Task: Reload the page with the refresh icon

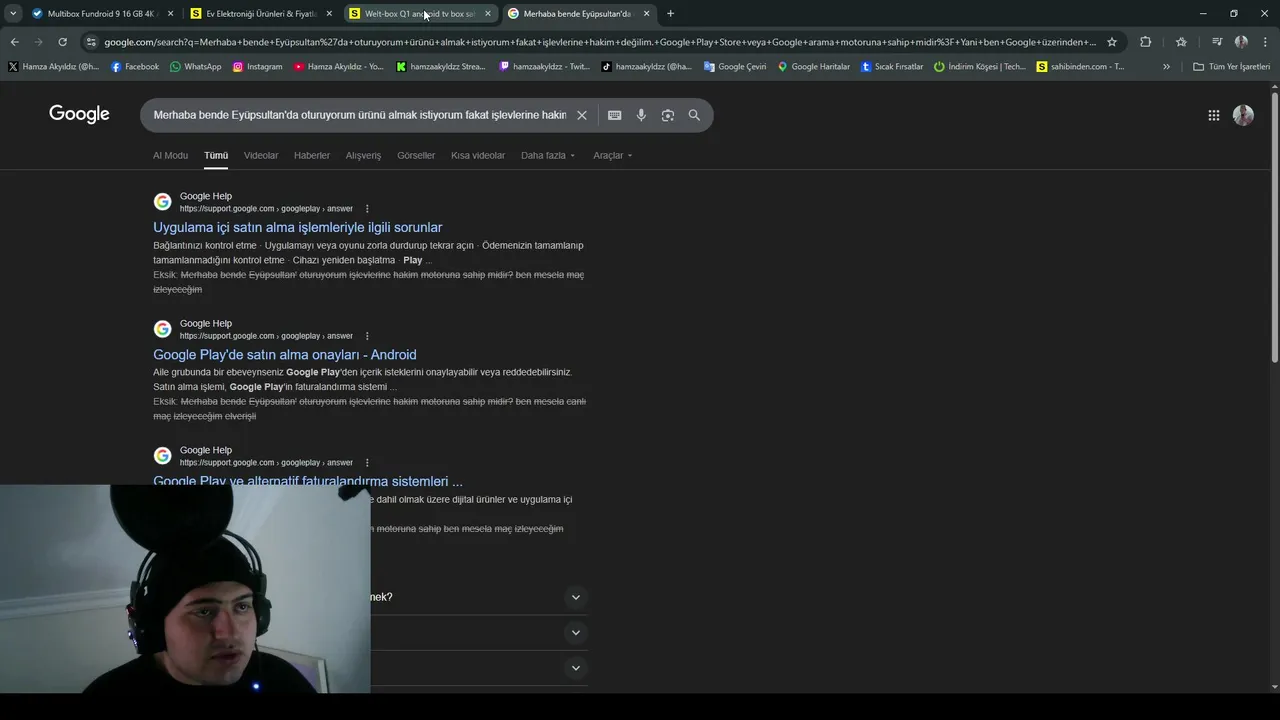Action: click(62, 42)
